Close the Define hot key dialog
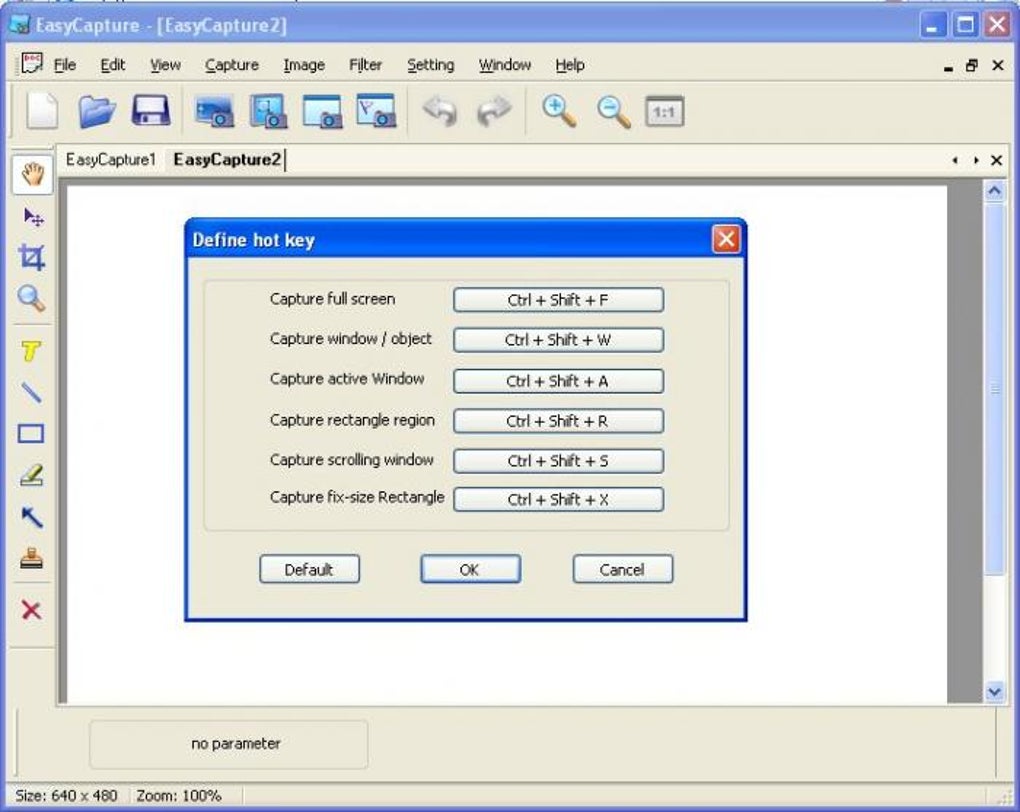Screen dimensions: 1020x812 click(726, 239)
